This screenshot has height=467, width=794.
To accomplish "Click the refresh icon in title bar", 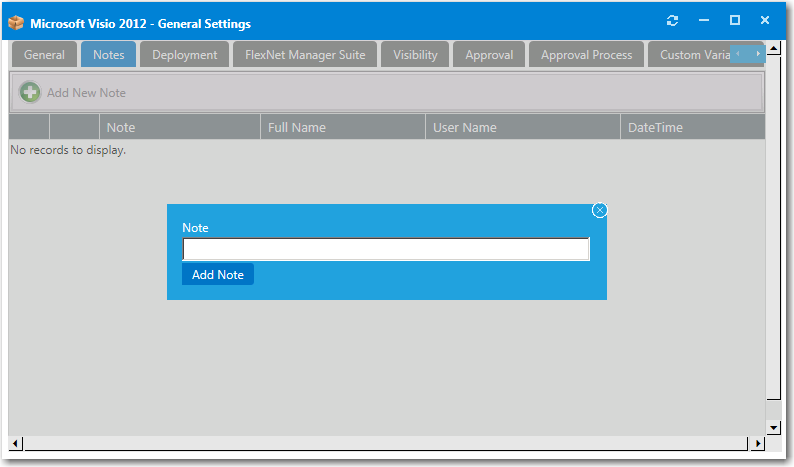I will 673,21.
